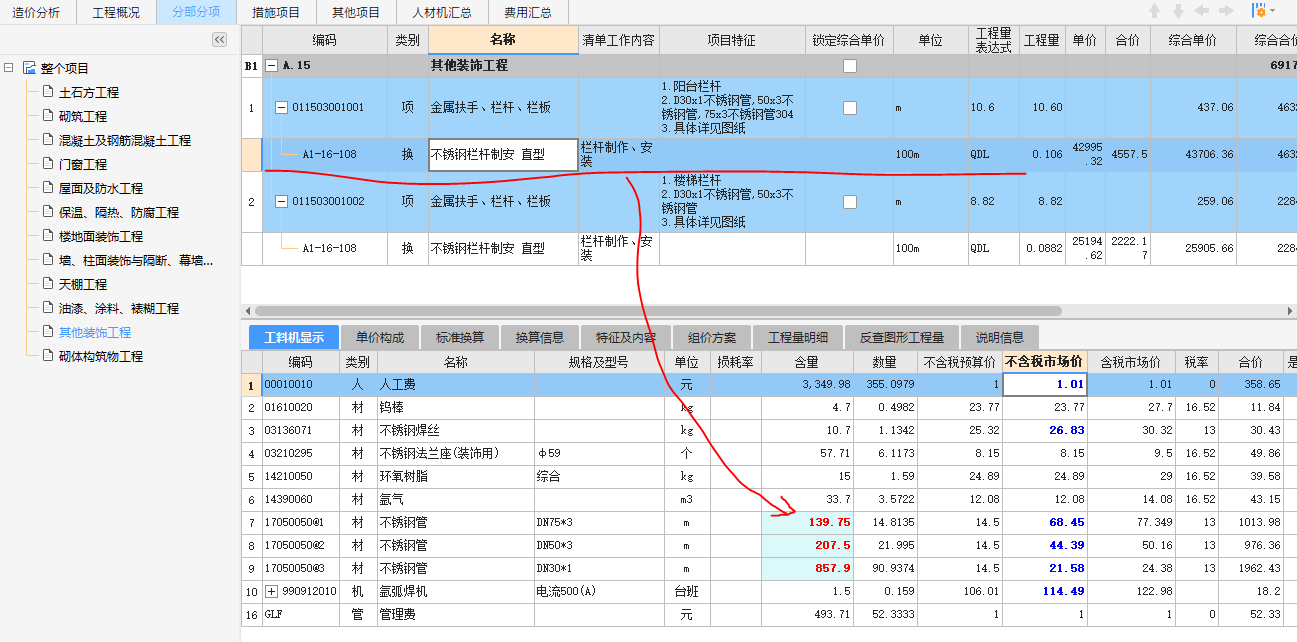
Task: Click the 损耗率 column header
Action: click(x=735, y=362)
